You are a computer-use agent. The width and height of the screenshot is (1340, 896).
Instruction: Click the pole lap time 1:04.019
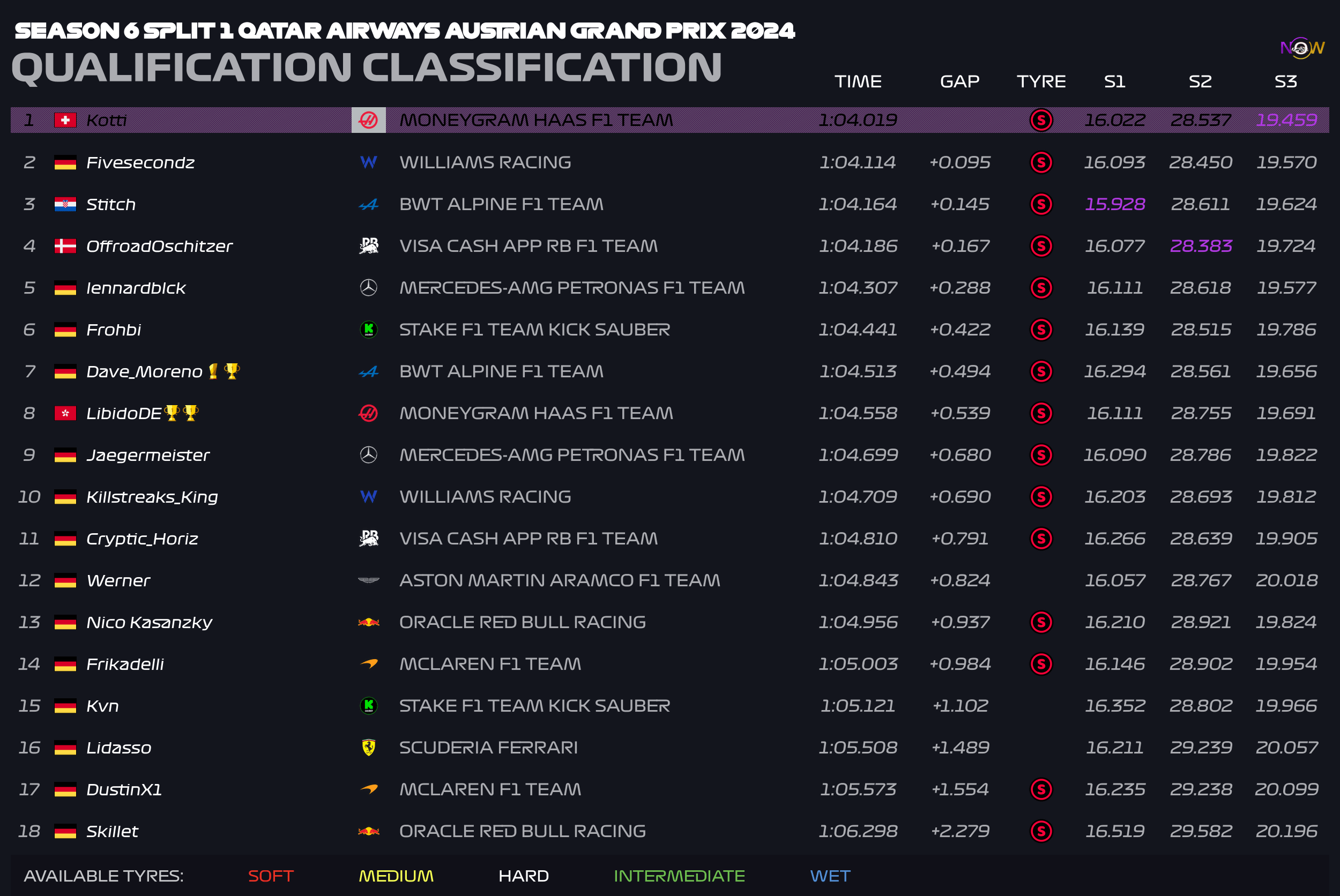(x=858, y=120)
